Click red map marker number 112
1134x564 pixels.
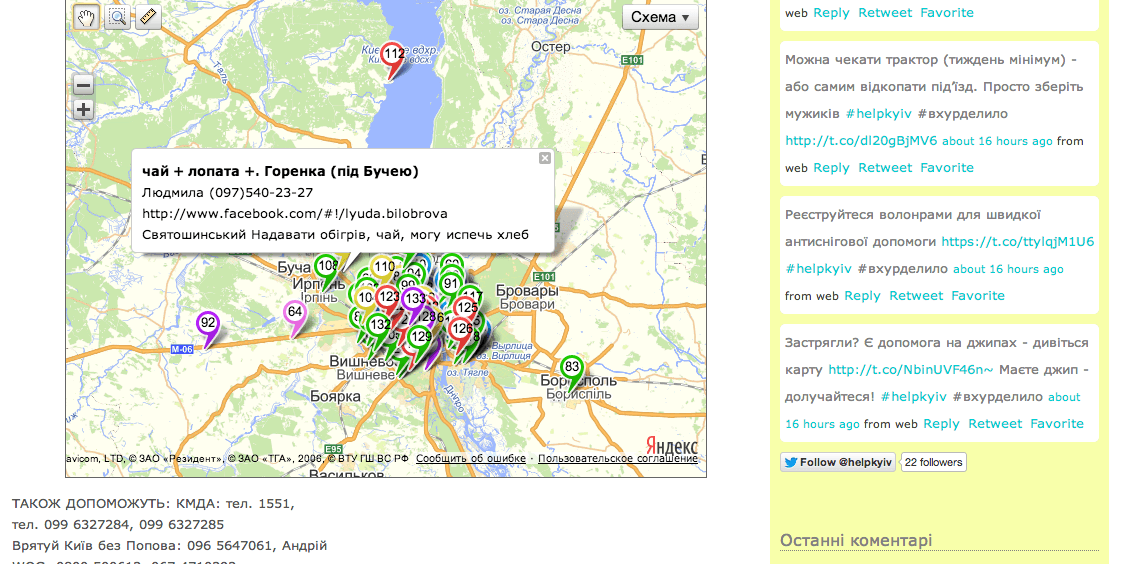[x=394, y=56]
